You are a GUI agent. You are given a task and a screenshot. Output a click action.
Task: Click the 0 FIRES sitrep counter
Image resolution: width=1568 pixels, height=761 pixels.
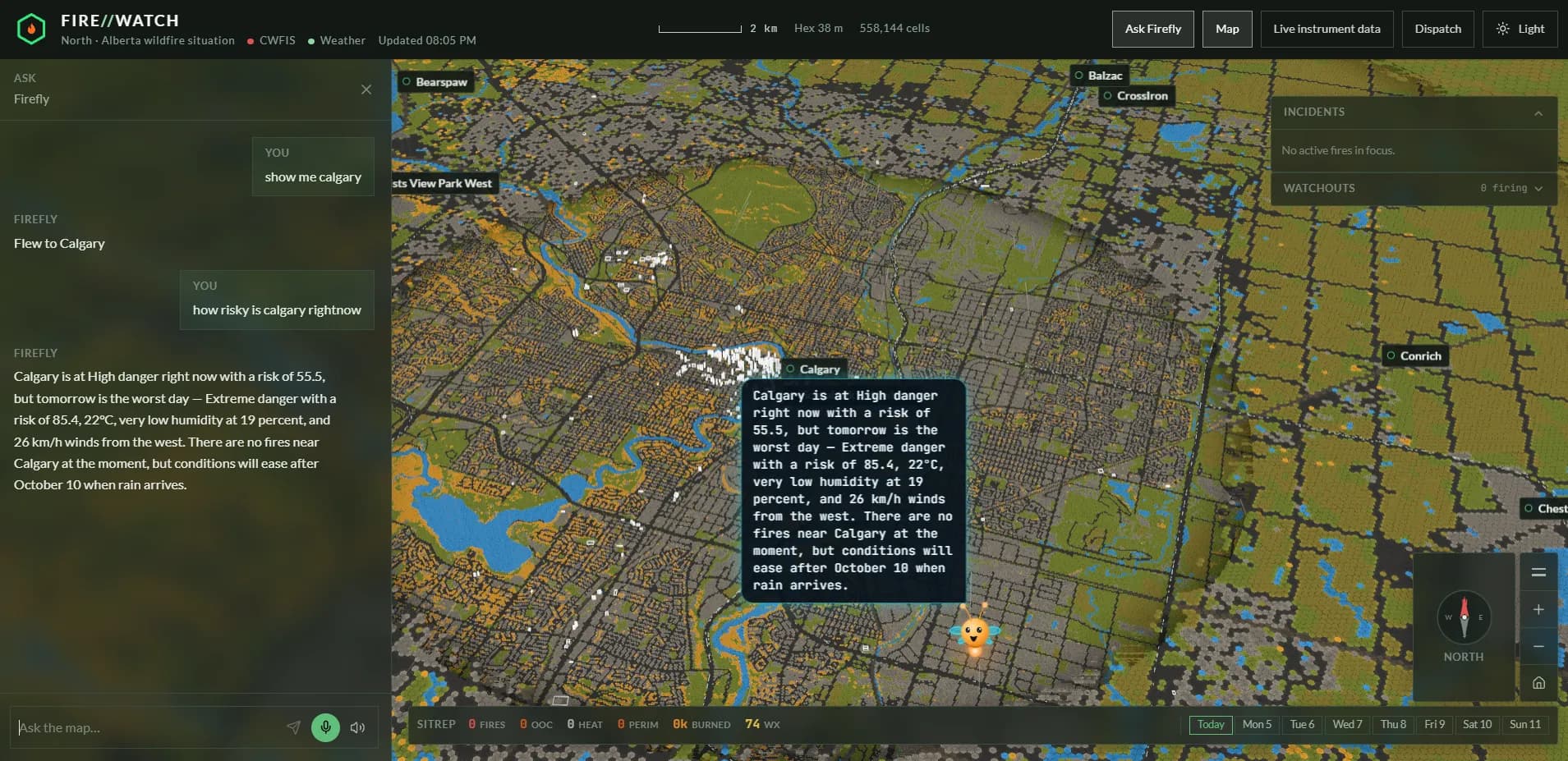[487, 725]
